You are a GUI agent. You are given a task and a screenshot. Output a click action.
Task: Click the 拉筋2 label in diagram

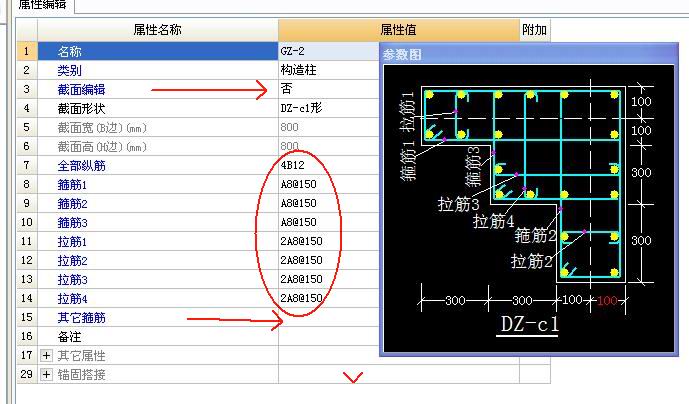coord(531,261)
